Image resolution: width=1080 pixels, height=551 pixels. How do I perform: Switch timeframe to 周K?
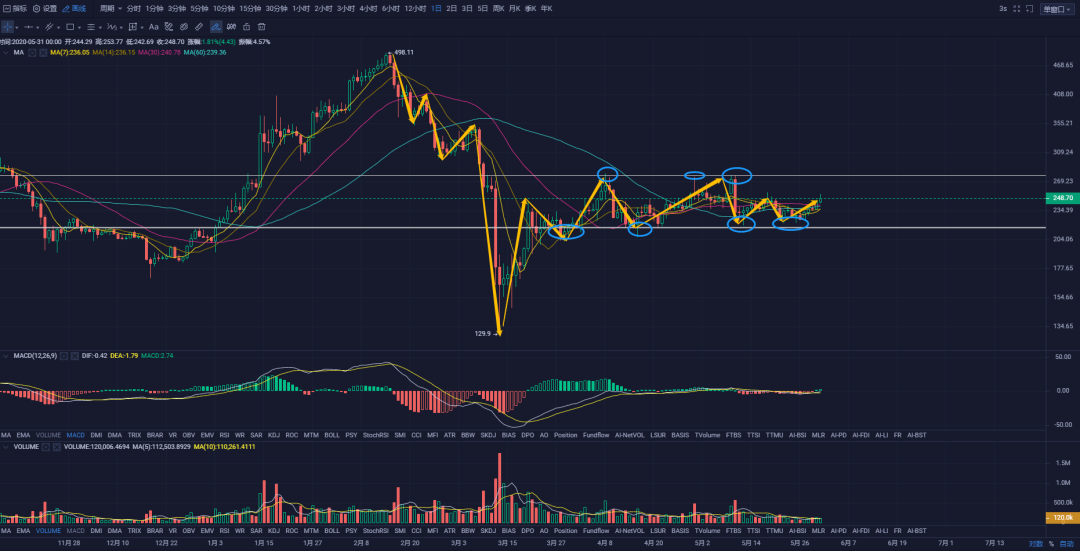point(498,8)
